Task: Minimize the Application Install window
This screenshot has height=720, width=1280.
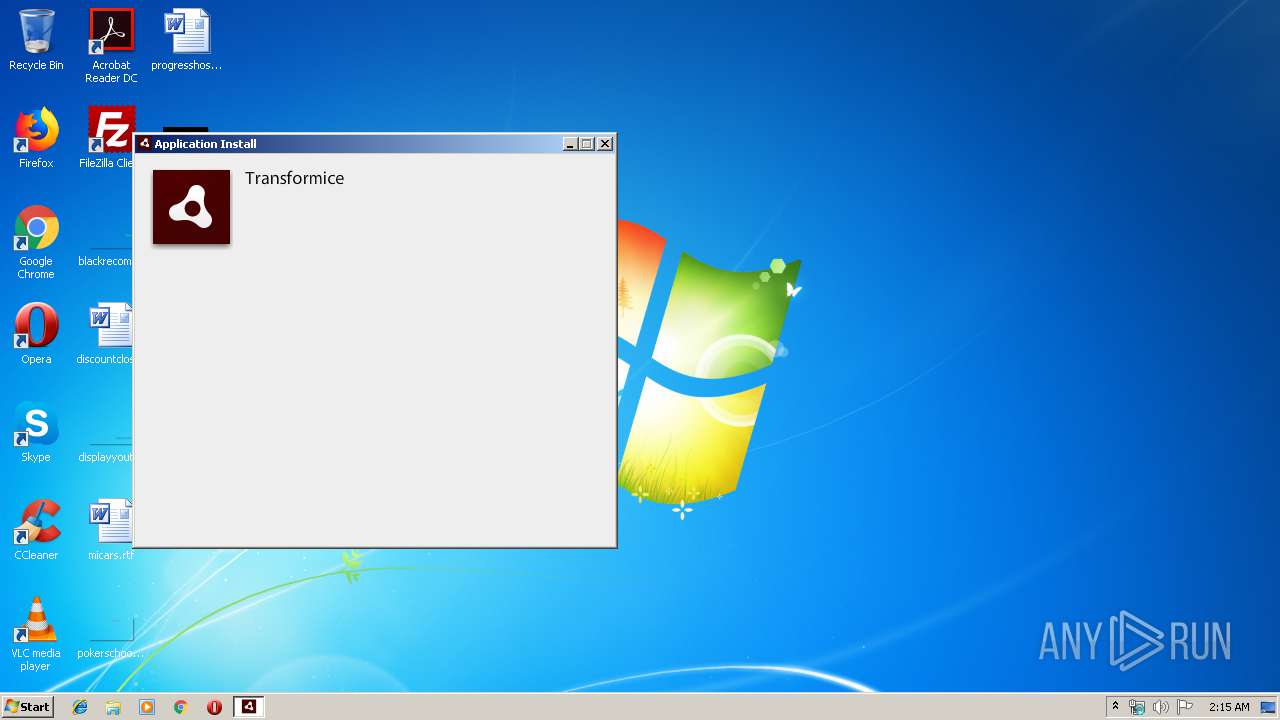Action: (x=570, y=144)
